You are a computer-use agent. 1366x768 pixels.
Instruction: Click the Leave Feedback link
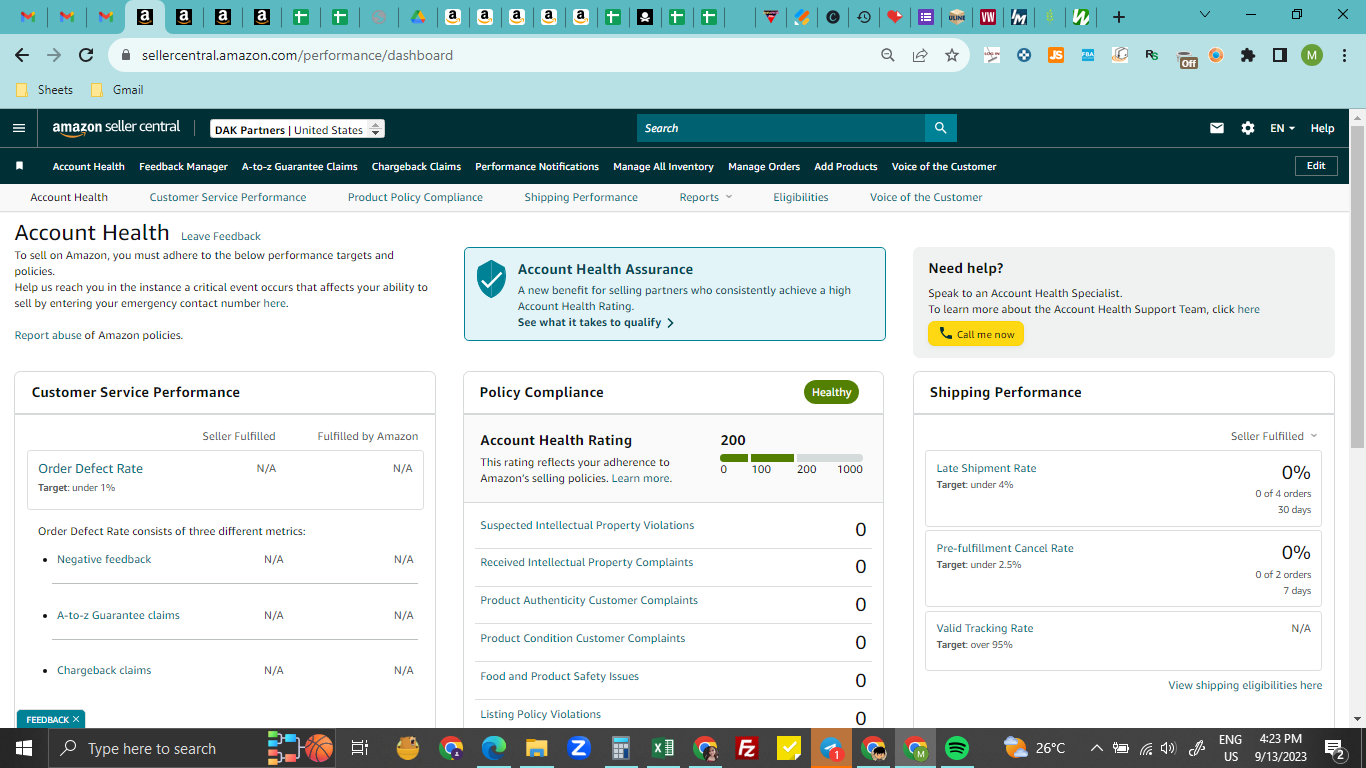[x=221, y=236]
